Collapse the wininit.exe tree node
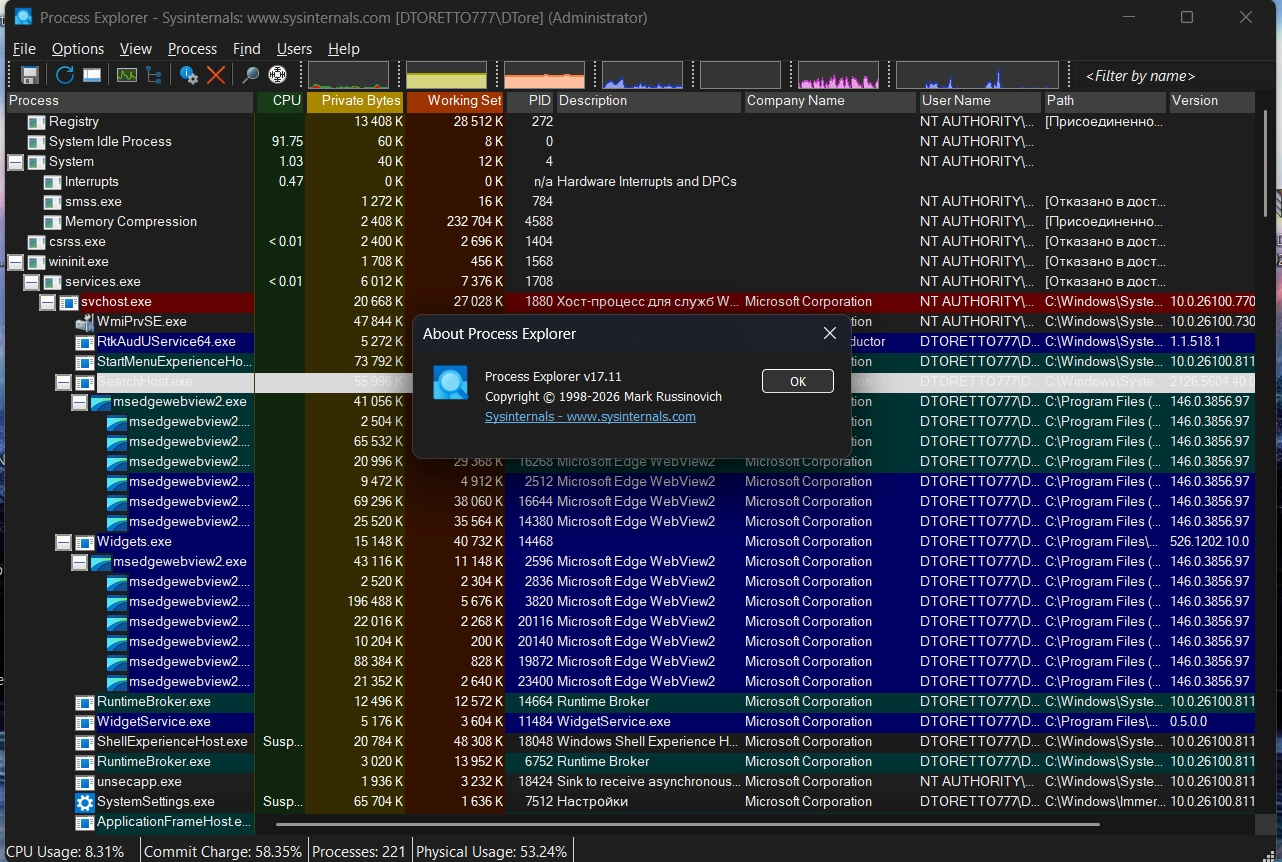 [15, 262]
